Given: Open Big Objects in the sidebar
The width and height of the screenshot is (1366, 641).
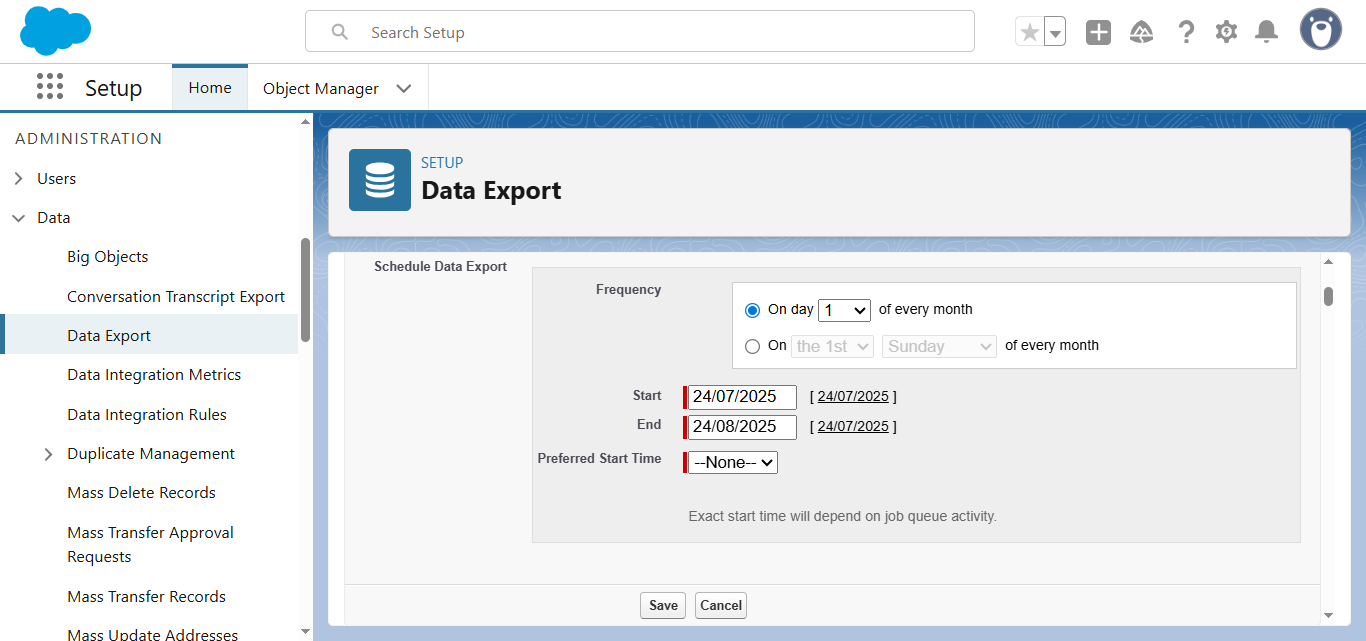Looking at the screenshot, I should point(108,257).
